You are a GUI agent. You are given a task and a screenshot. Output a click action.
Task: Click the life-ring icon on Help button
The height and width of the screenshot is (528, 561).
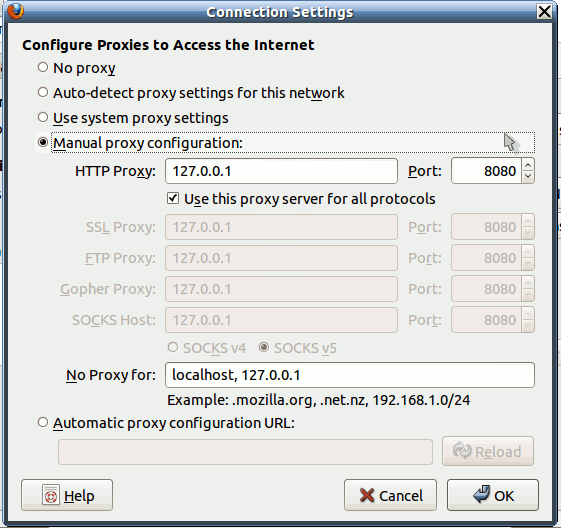tap(51, 495)
